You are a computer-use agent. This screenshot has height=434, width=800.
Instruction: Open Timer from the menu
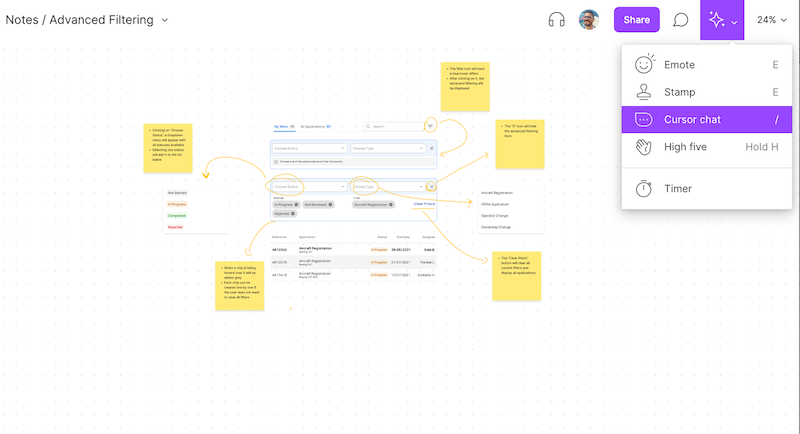(x=707, y=189)
